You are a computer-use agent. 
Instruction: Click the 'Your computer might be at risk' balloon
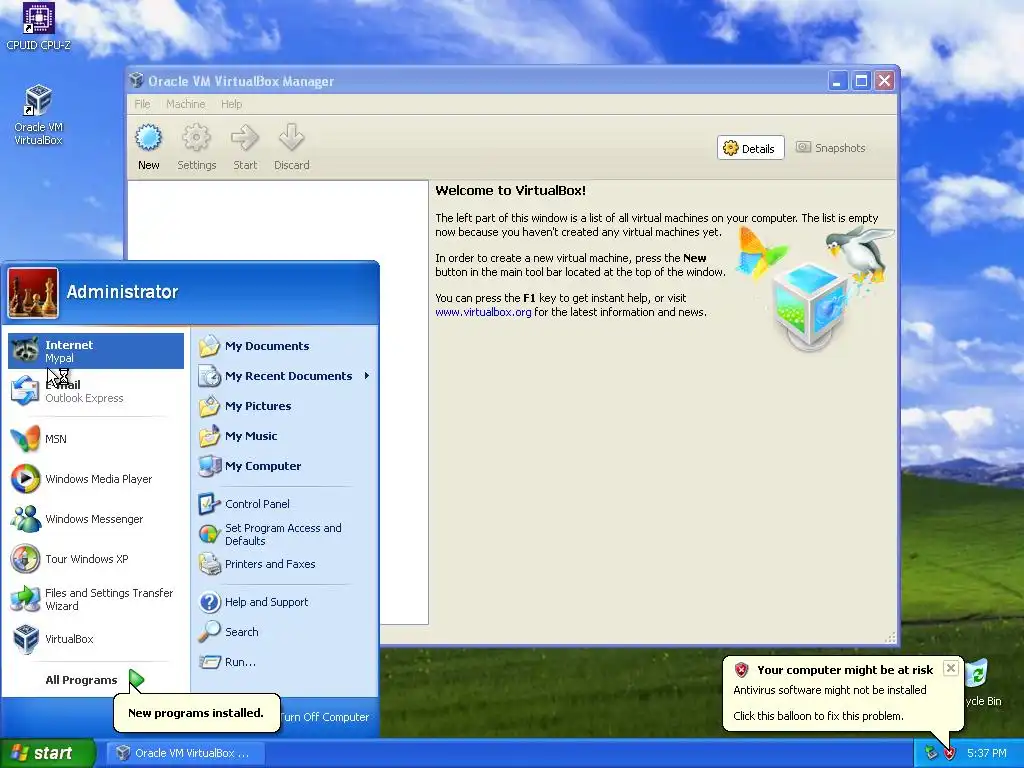[x=843, y=693]
